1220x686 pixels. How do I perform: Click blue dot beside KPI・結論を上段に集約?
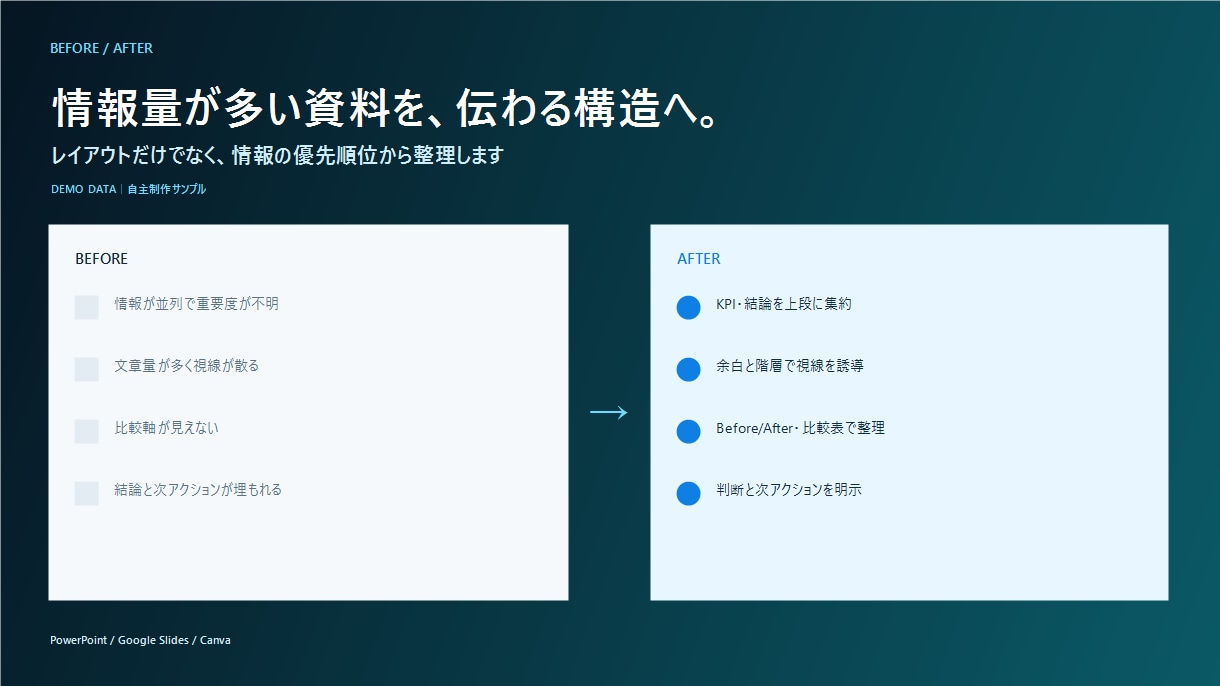pyautogui.click(x=689, y=307)
